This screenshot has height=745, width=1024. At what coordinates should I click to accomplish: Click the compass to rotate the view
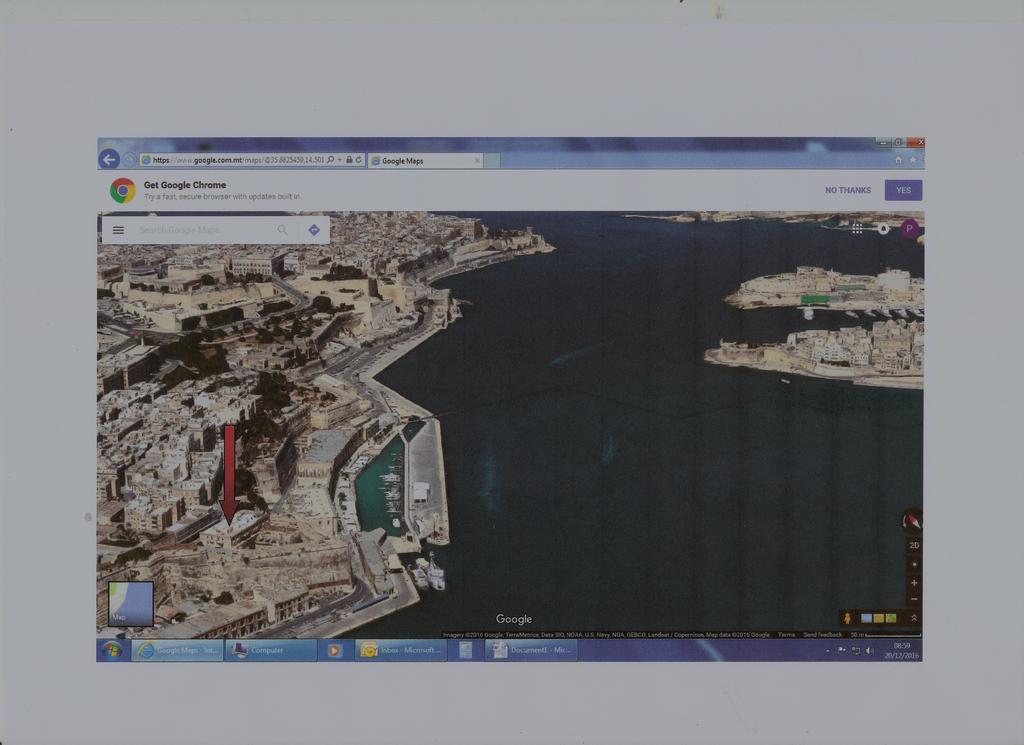pyautogui.click(x=912, y=520)
